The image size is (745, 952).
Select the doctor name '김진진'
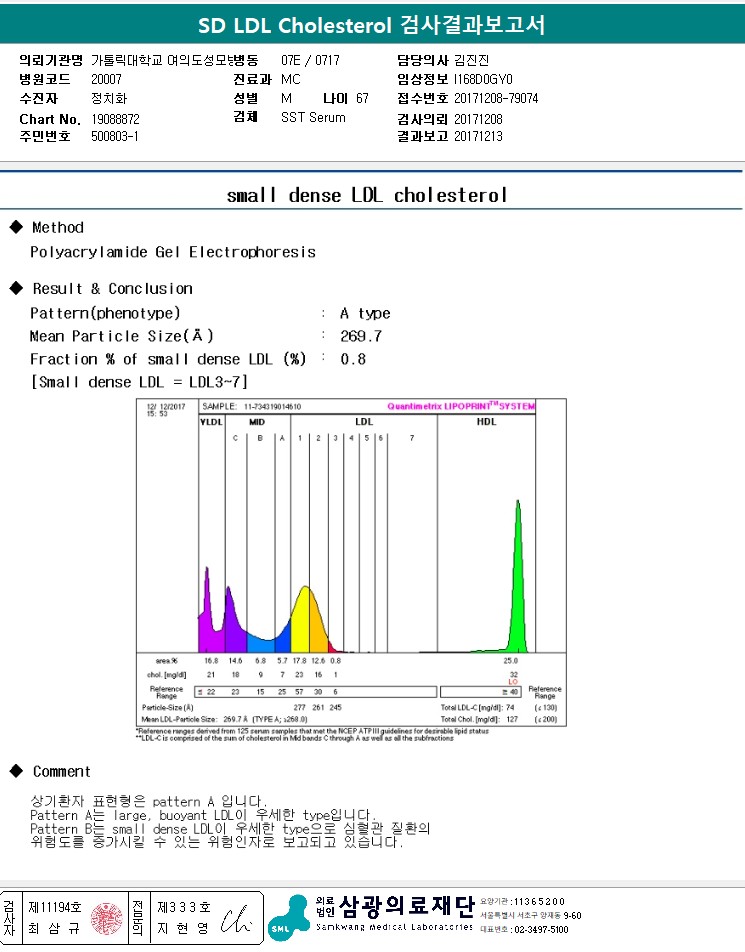(x=472, y=60)
